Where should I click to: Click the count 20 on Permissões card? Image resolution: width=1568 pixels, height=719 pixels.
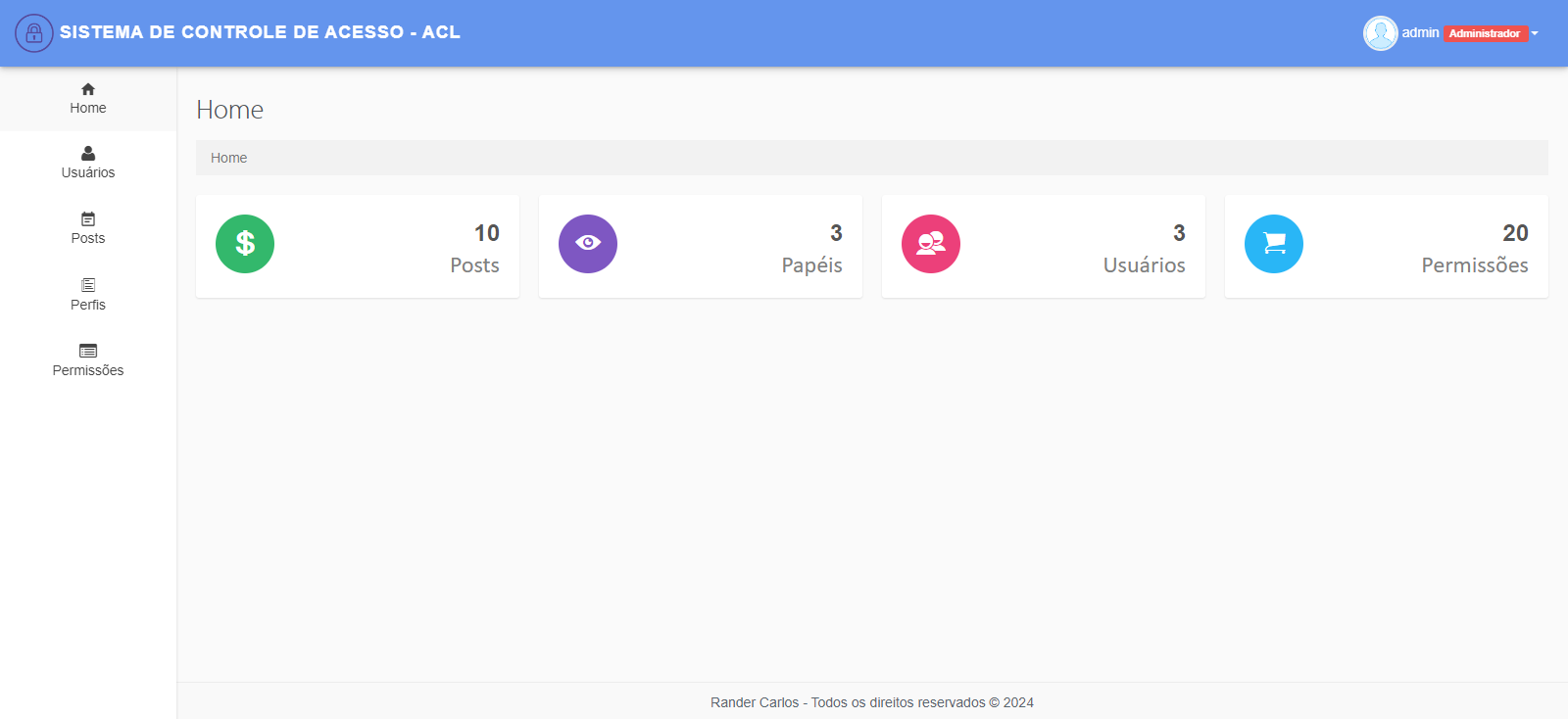point(1515,233)
